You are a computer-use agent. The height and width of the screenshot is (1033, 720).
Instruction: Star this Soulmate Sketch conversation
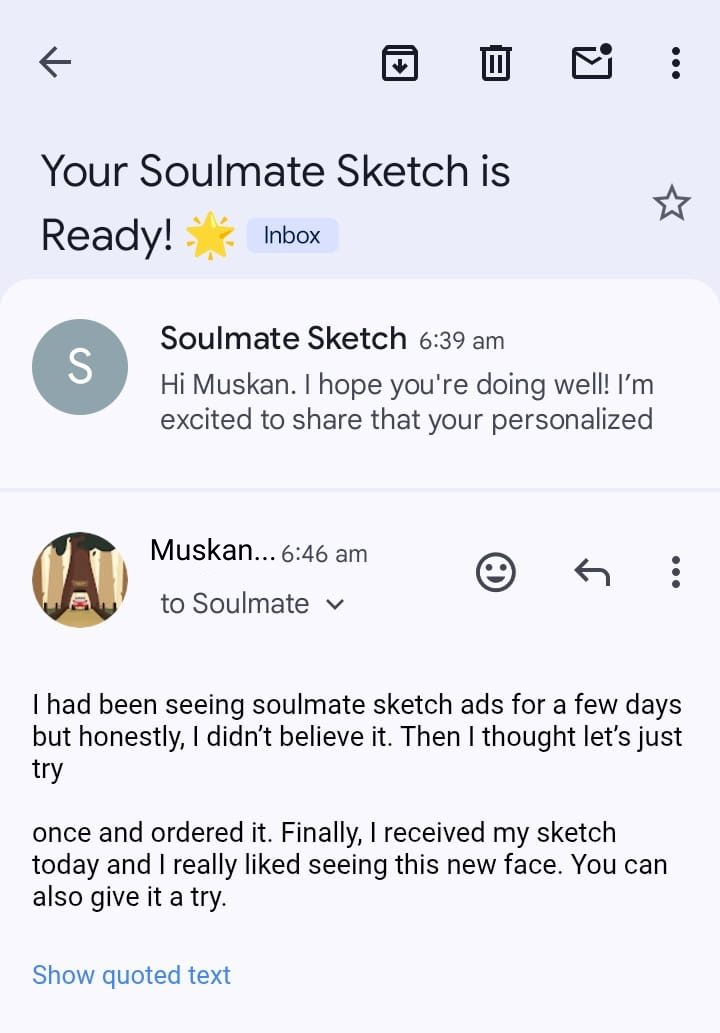pos(671,204)
